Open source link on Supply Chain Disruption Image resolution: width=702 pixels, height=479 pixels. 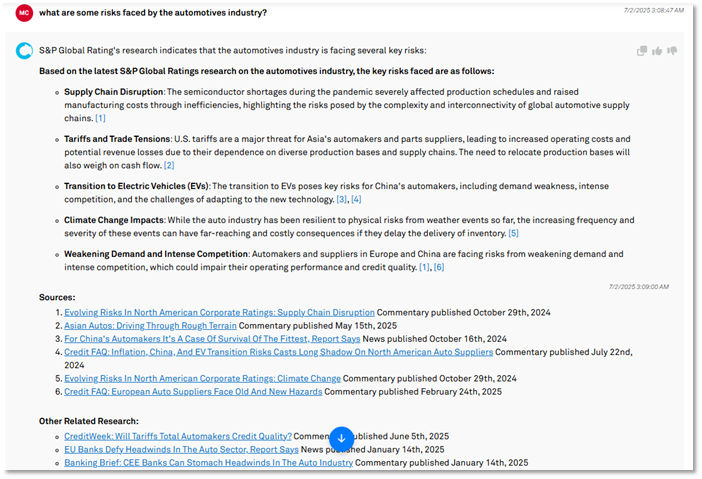[x=219, y=312]
